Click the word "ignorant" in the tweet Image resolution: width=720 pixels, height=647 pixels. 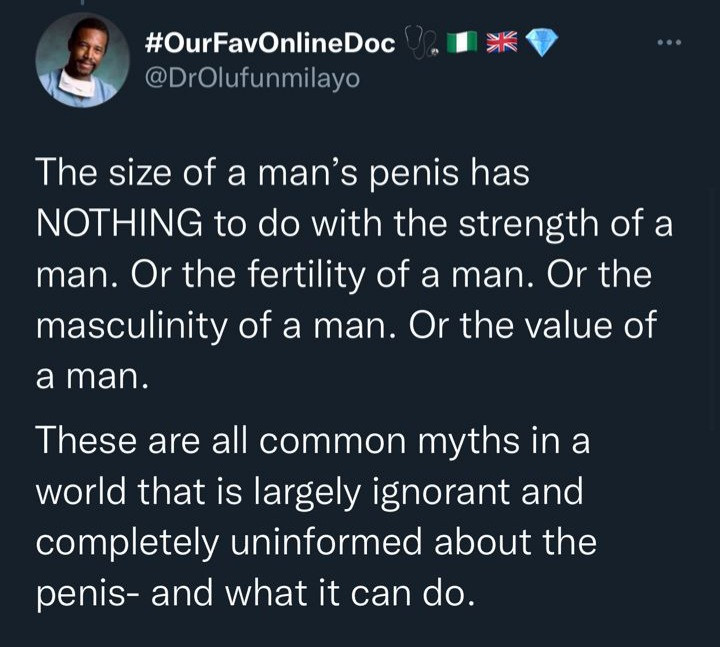pos(442,493)
